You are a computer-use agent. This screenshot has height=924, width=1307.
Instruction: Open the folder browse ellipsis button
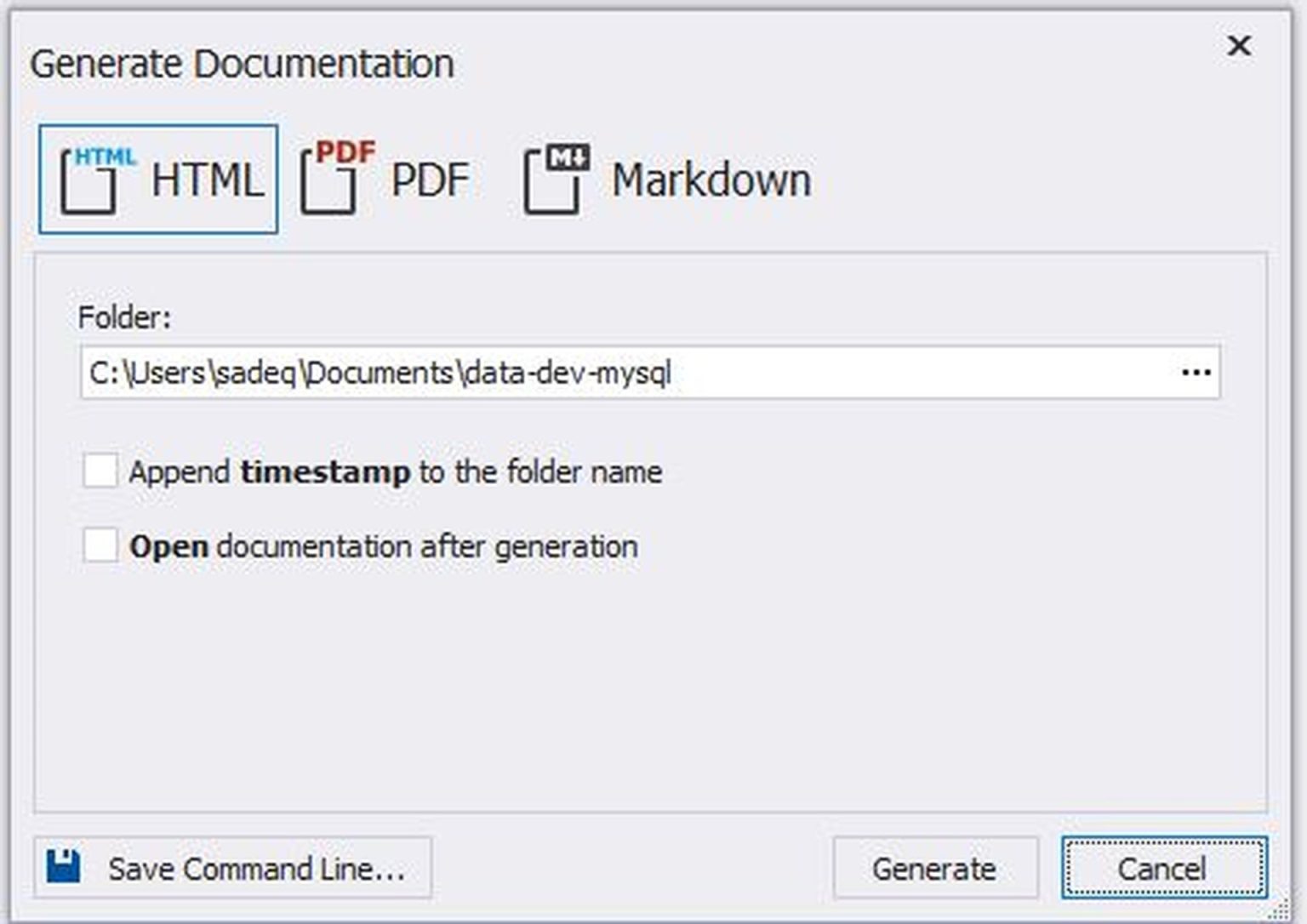[x=1195, y=372]
